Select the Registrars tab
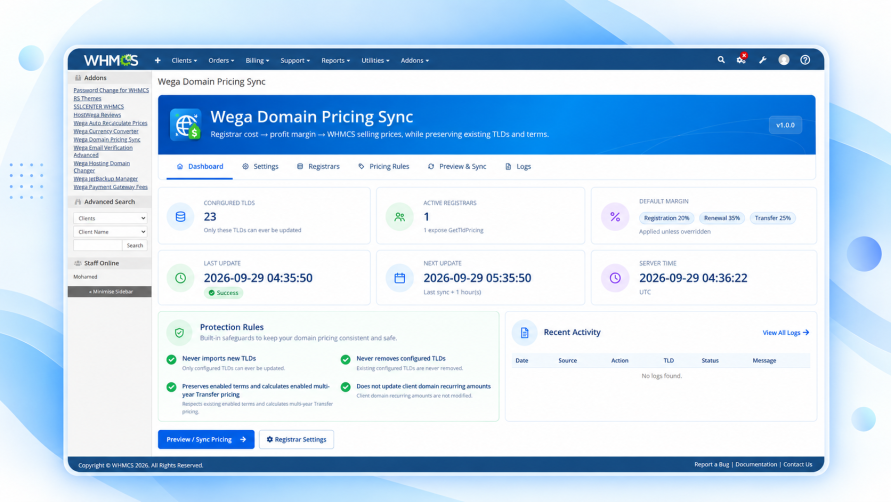891x502 pixels. (x=318, y=167)
